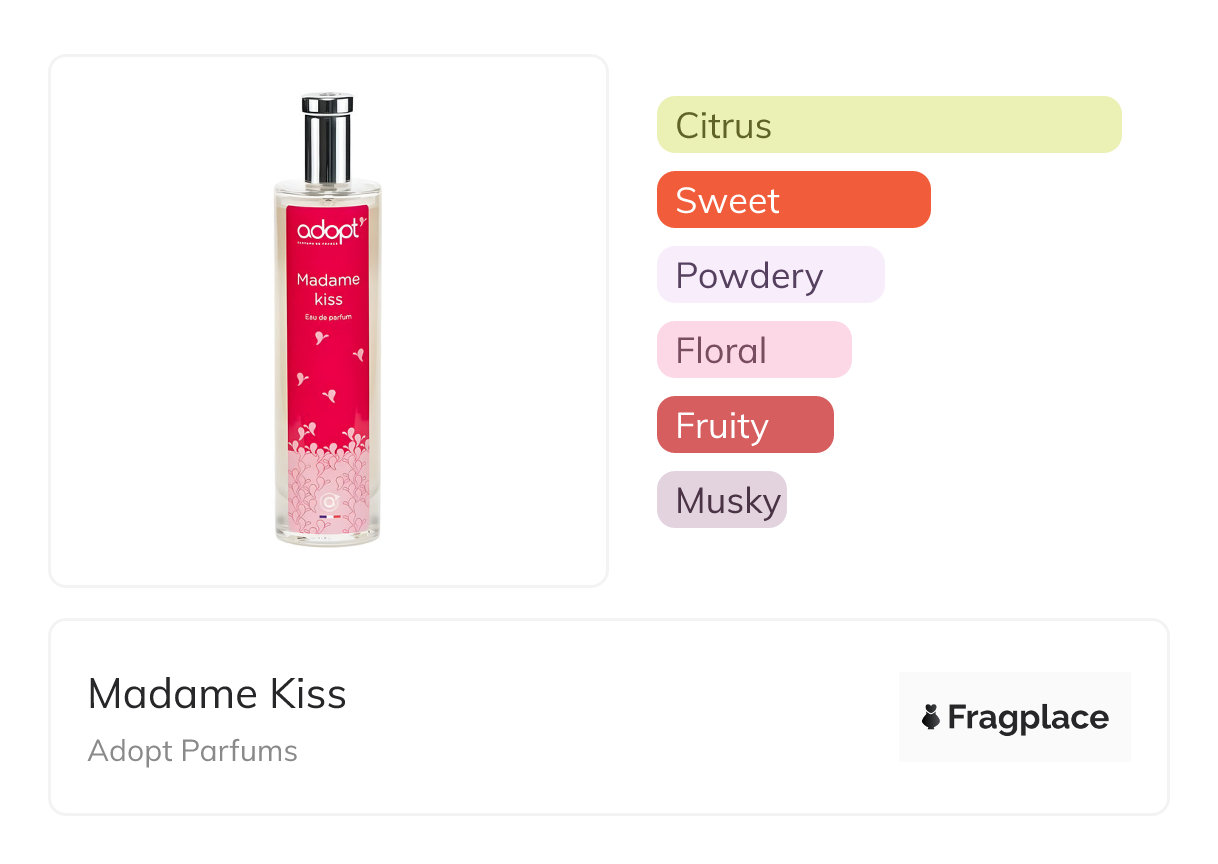The height and width of the screenshot is (864, 1218).
Task: Choose the Powdery accord bar
Action: (x=770, y=275)
